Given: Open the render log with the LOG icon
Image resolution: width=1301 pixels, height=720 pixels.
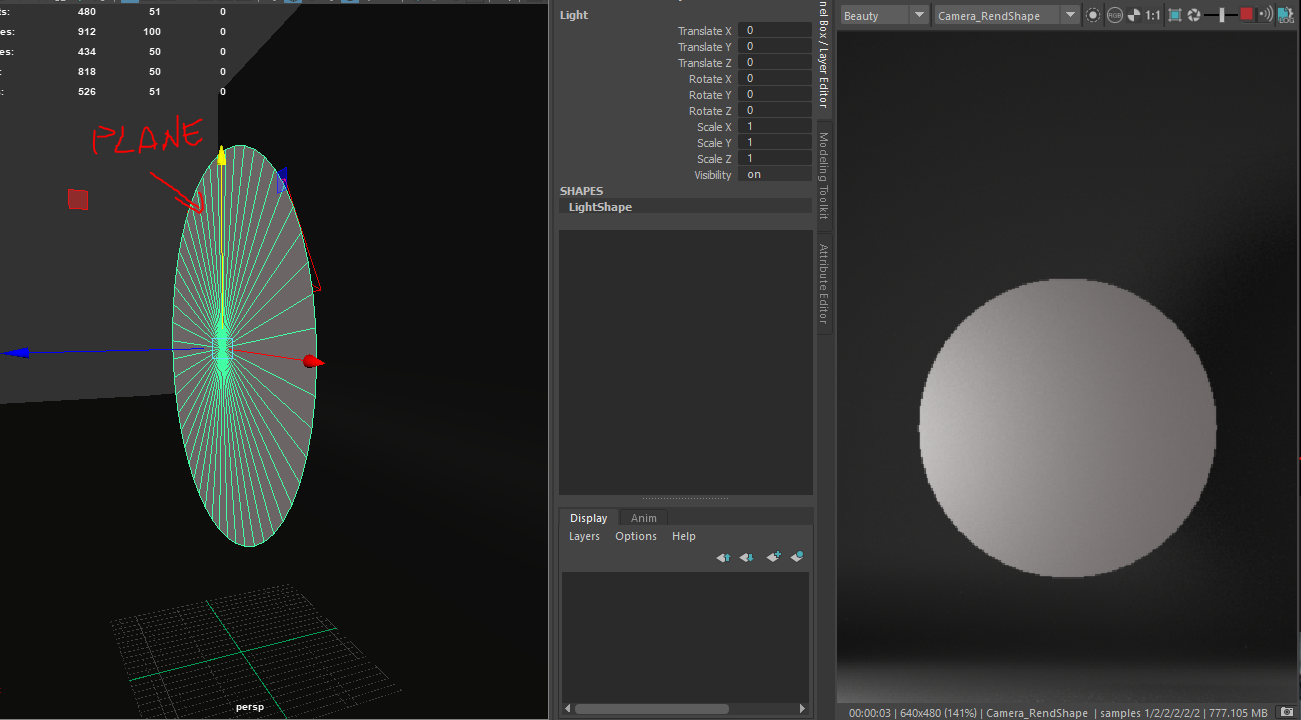Looking at the screenshot, I should (x=1286, y=15).
